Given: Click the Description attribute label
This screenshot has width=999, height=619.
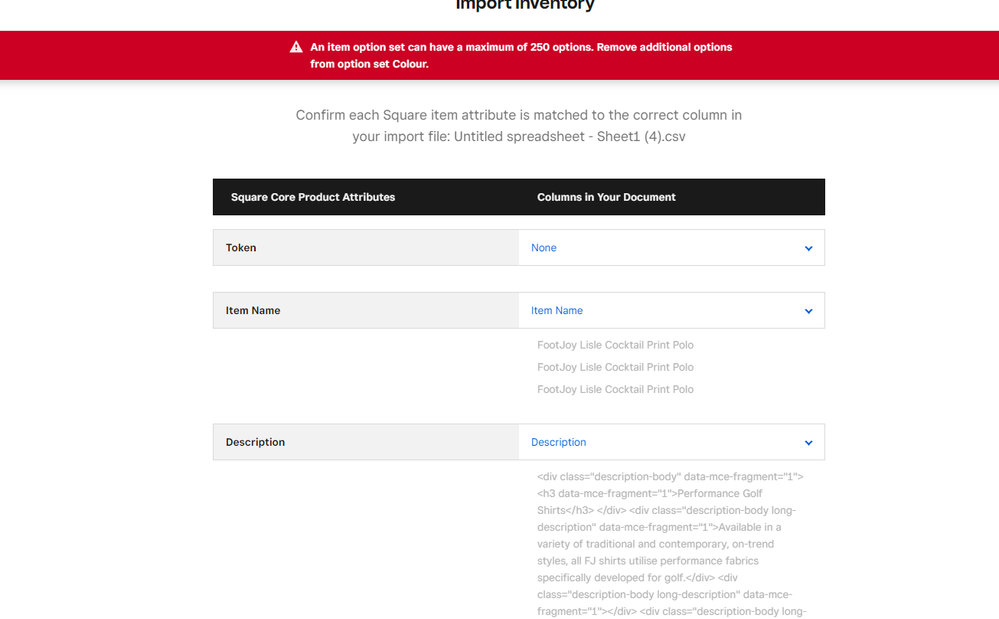Looking at the screenshot, I should [x=255, y=442].
